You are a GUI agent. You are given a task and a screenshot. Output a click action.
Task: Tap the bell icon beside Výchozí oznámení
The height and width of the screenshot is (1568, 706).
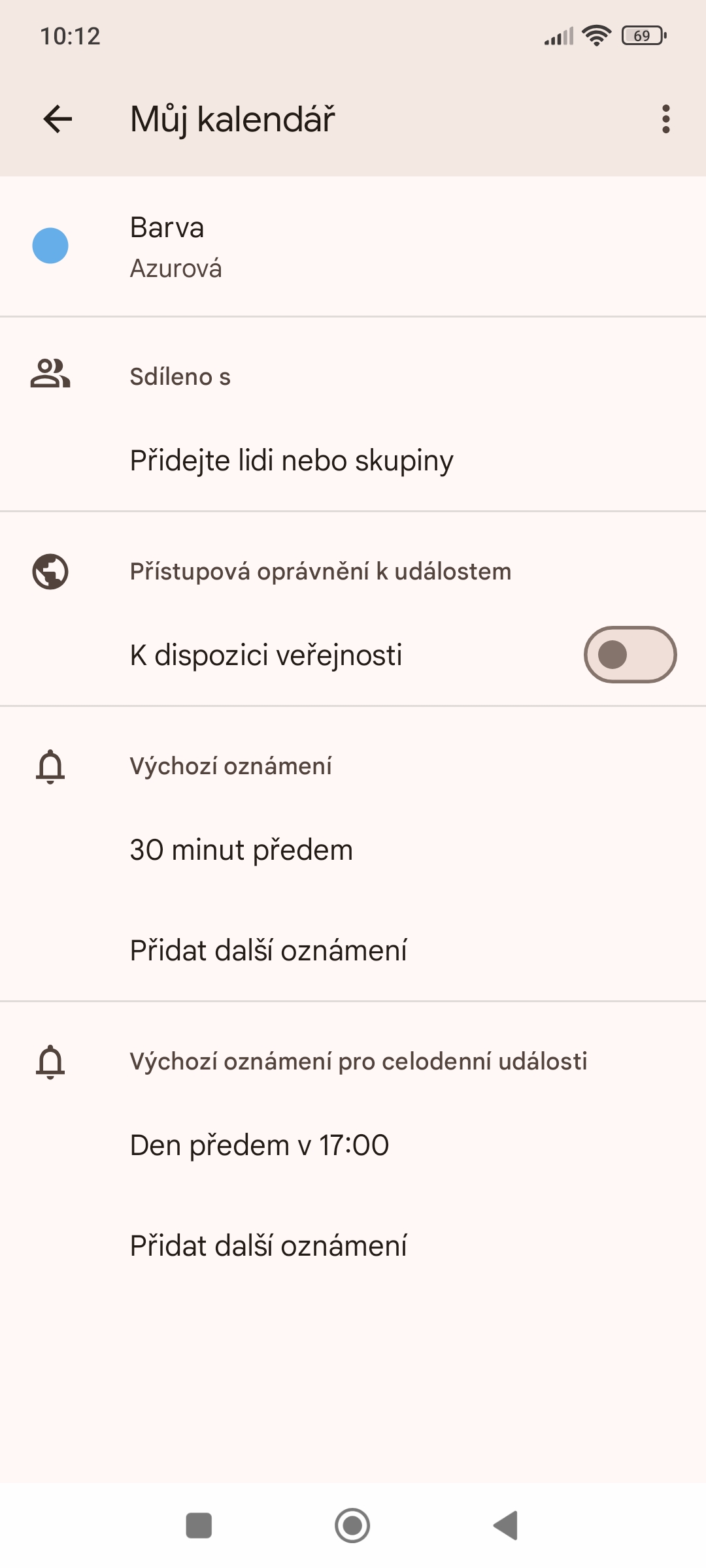tap(50, 766)
